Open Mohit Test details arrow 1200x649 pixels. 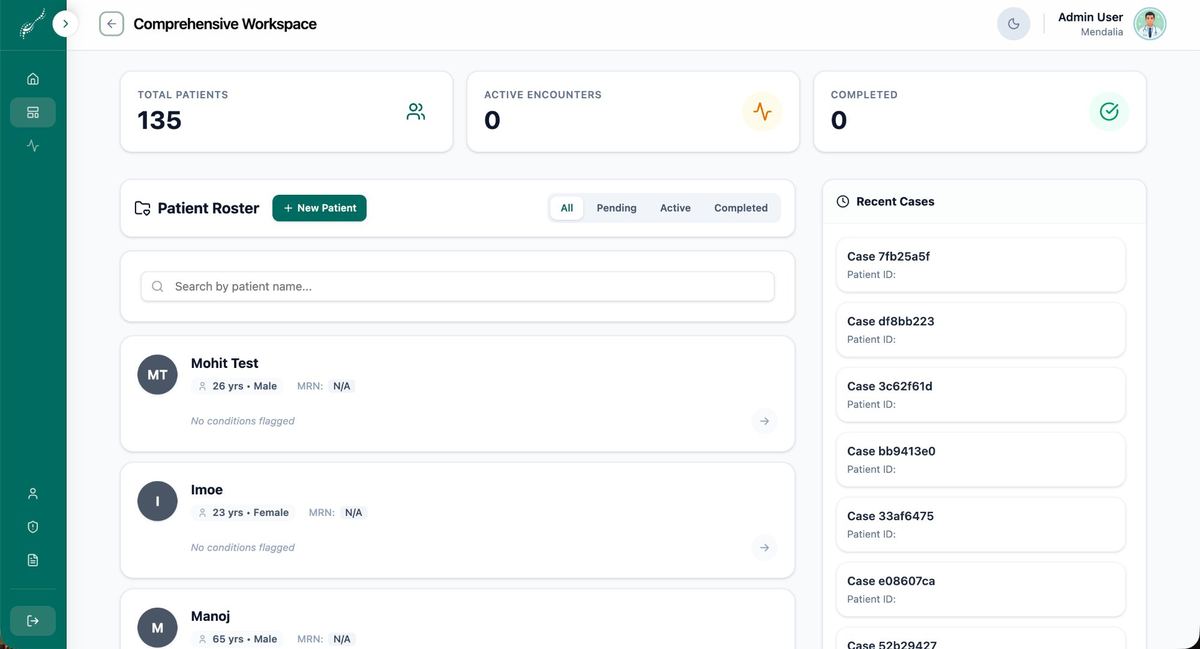pyautogui.click(x=764, y=421)
